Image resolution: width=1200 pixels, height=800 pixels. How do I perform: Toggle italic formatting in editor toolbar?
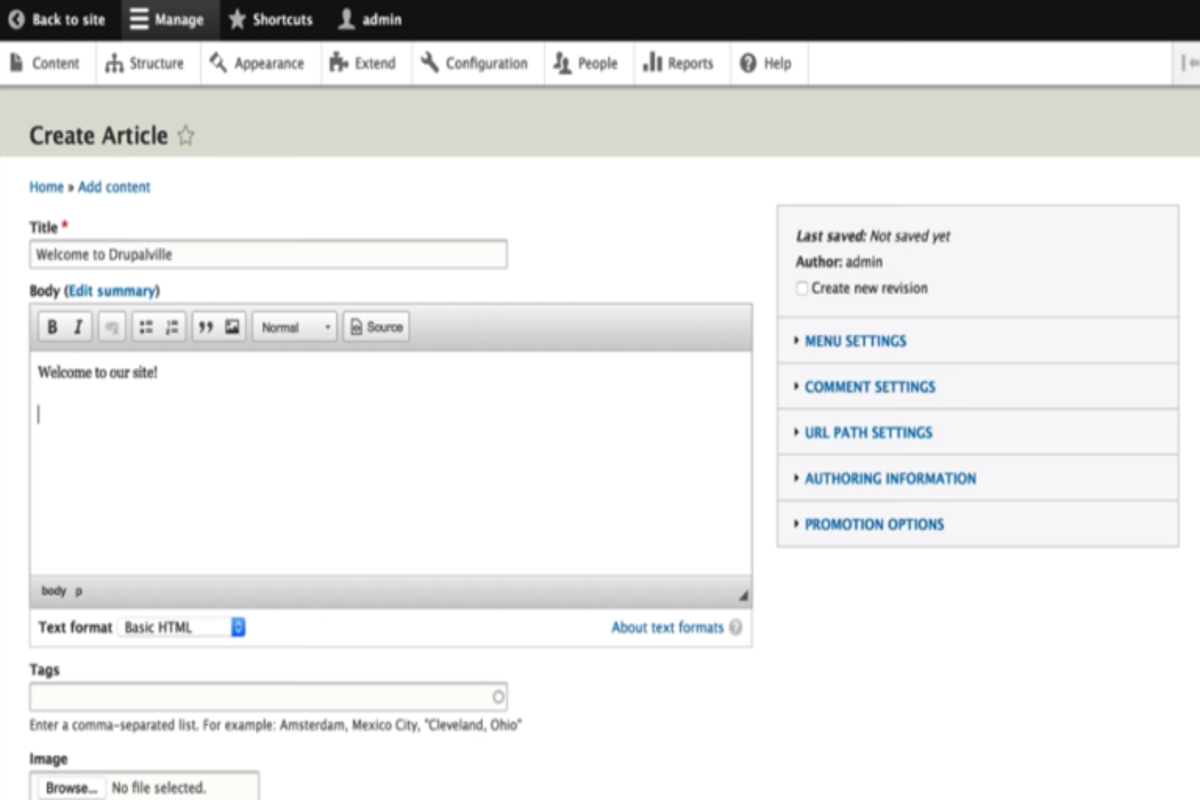click(78, 327)
